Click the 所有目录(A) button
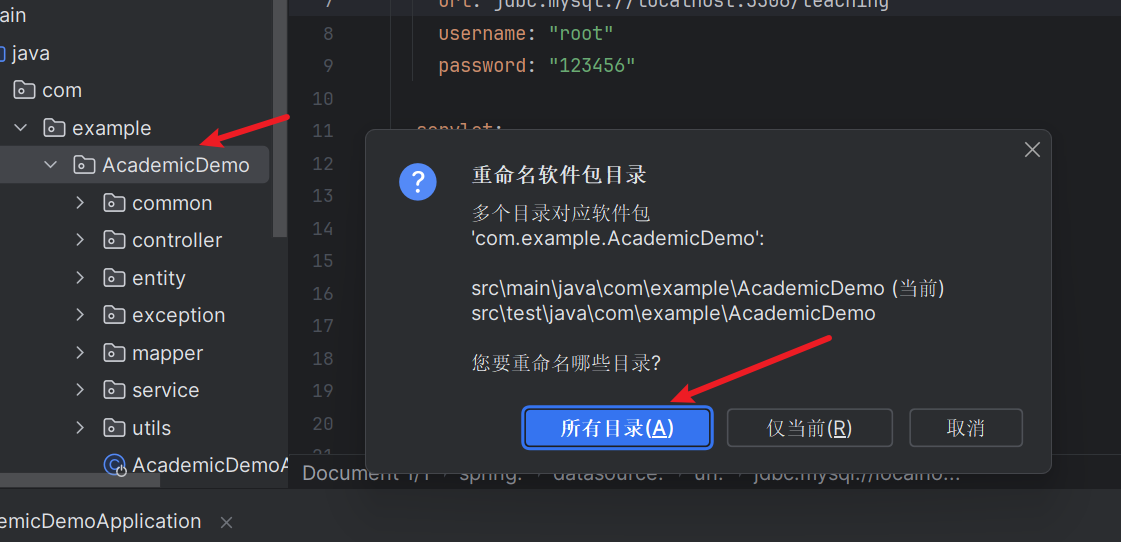 click(617, 428)
